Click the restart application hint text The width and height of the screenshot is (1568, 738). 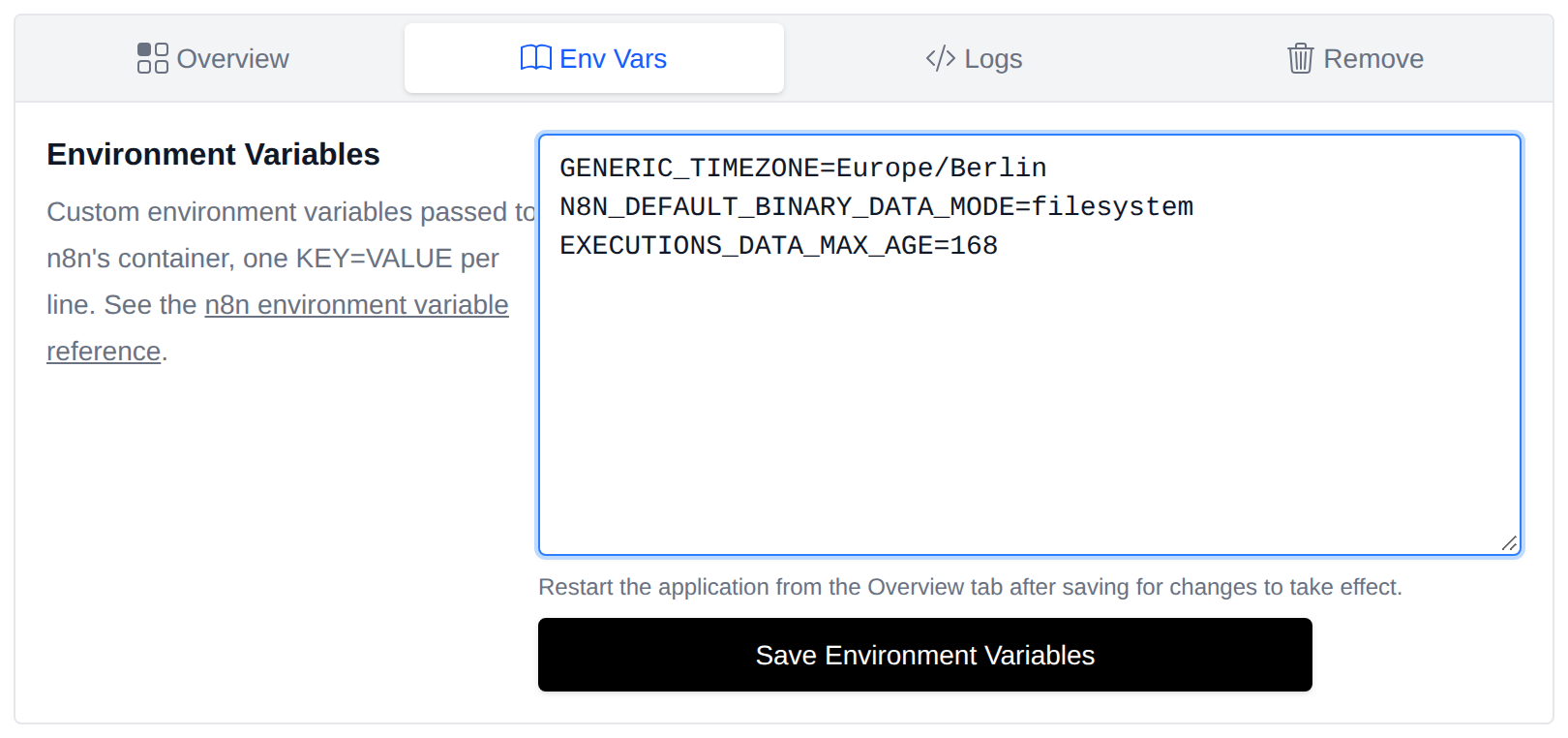click(970, 587)
